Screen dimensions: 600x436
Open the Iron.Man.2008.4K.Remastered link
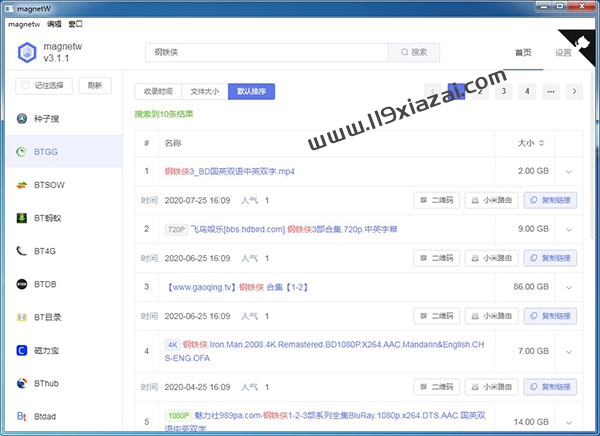pyautogui.click(x=324, y=351)
